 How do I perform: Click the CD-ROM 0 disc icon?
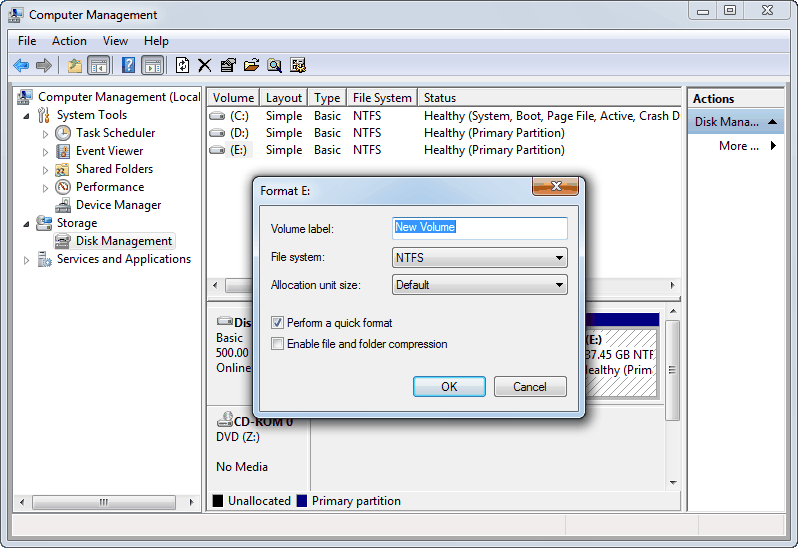coord(224,419)
